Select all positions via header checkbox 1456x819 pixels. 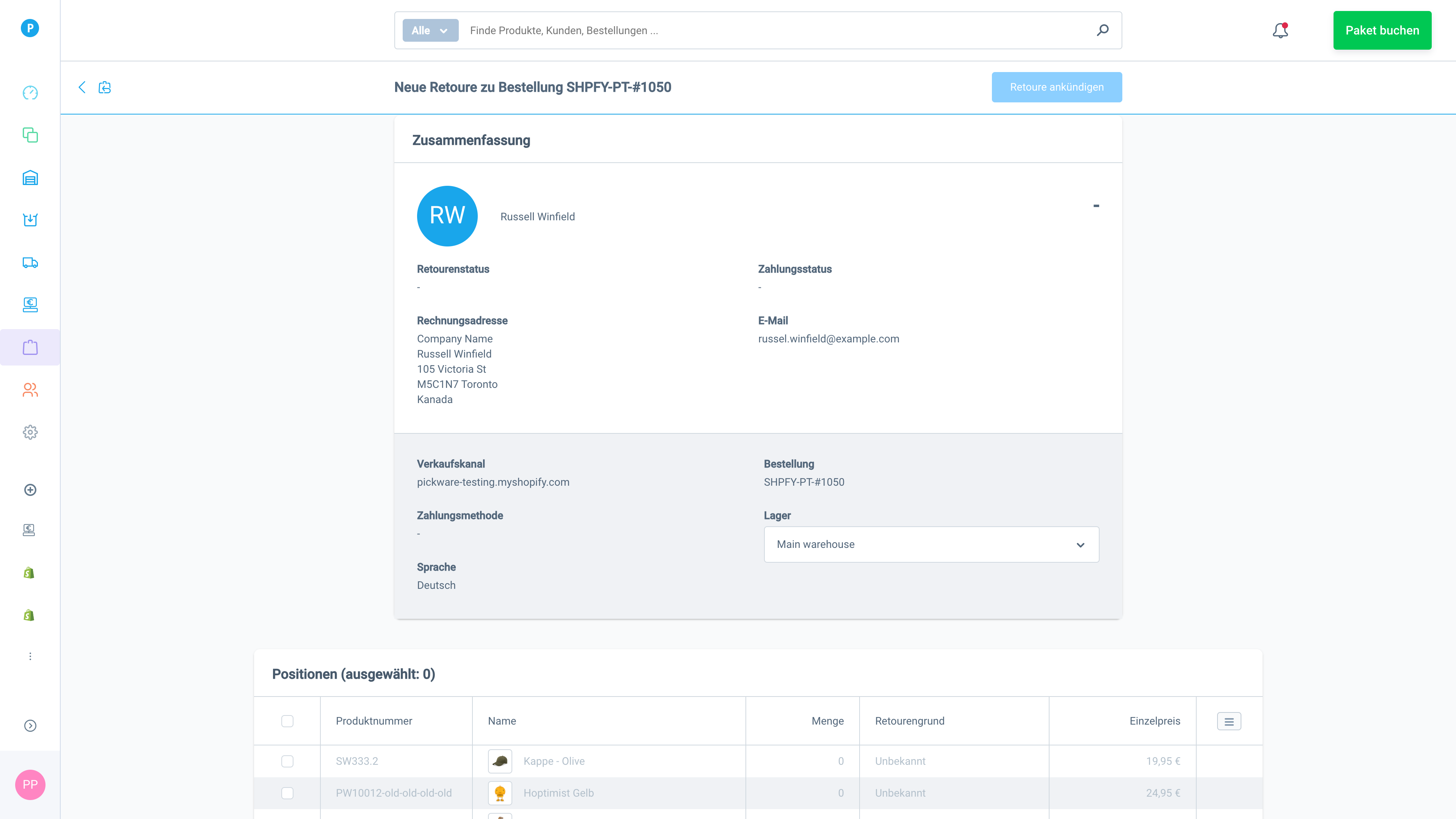[287, 721]
